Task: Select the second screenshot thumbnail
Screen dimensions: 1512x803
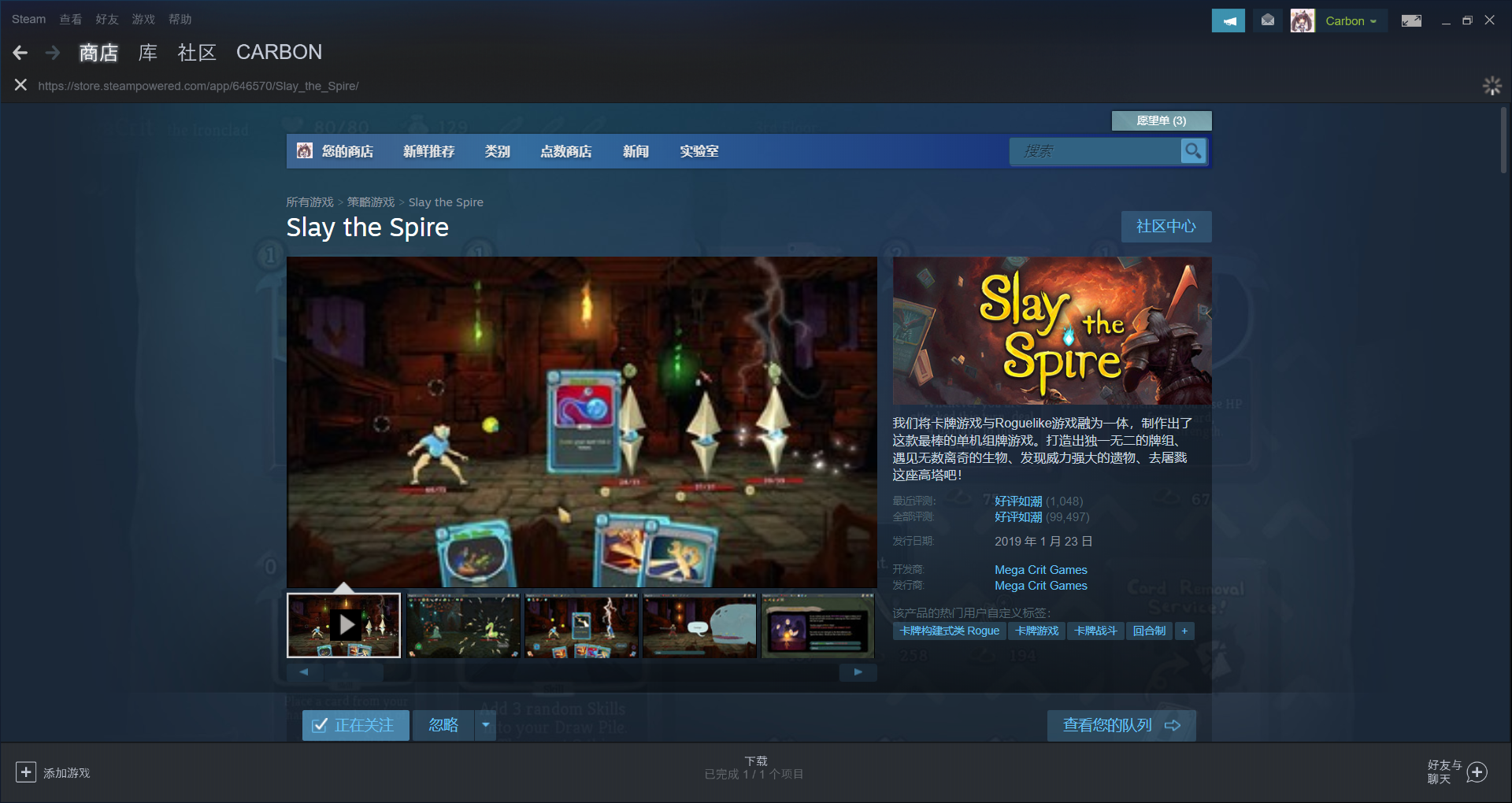Action: [463, 625]
